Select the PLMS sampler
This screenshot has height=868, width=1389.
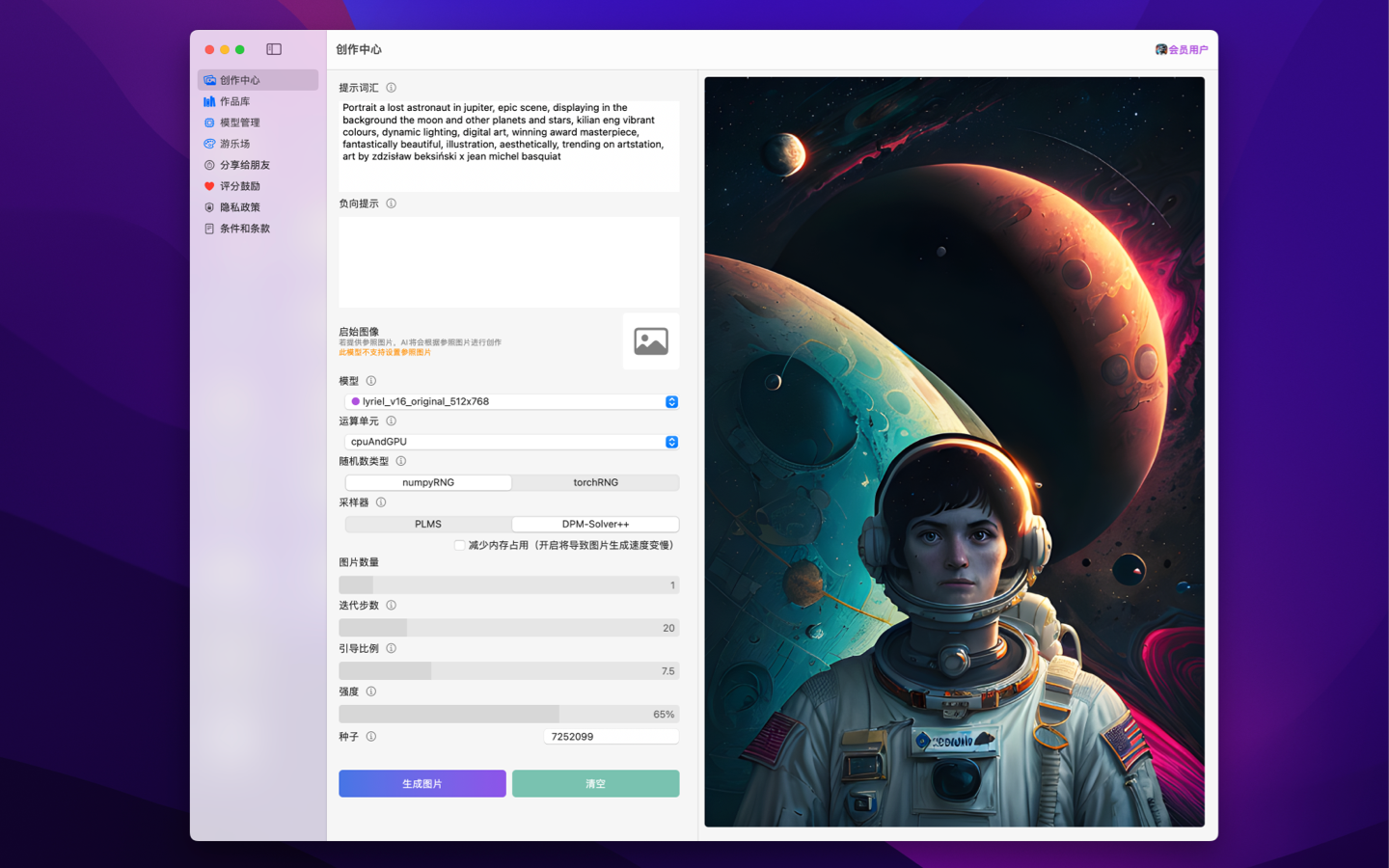(428, 524)
